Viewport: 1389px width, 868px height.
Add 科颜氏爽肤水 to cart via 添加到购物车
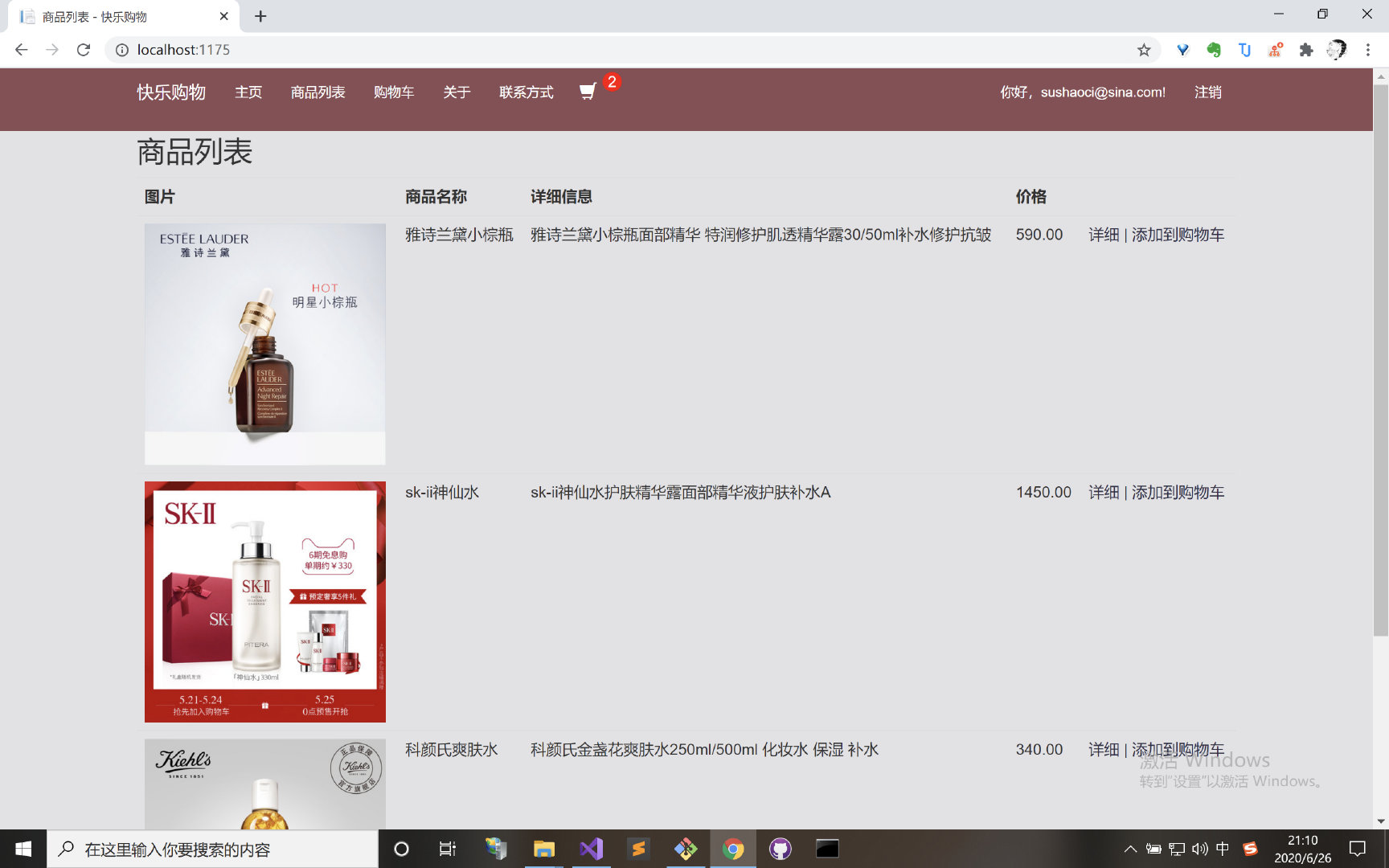coord(1178,749)
